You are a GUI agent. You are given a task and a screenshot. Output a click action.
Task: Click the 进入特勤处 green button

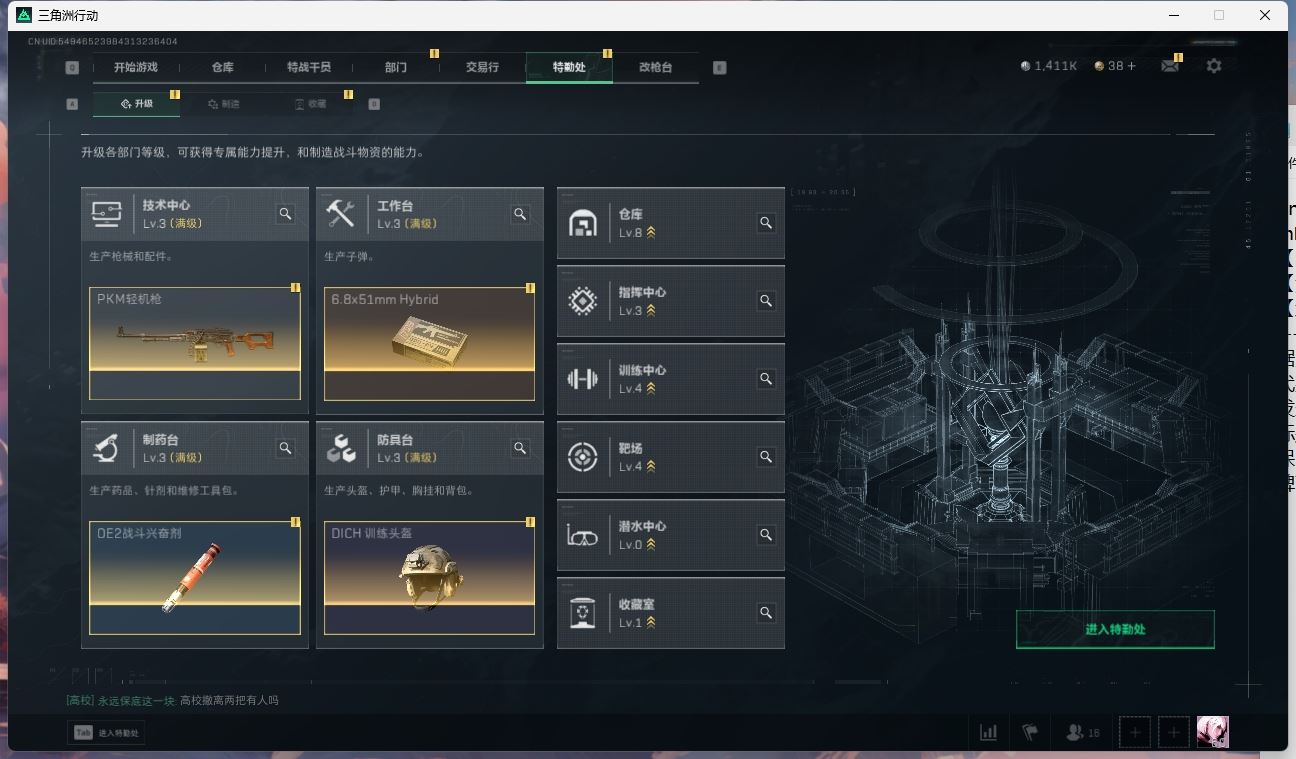click(x=1115, y=629)
